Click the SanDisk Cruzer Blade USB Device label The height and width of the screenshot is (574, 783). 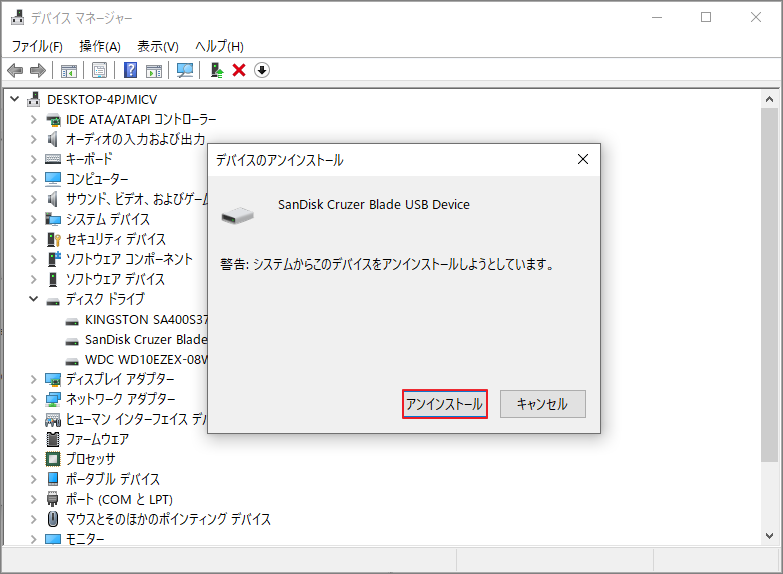(x=374, y=205)
